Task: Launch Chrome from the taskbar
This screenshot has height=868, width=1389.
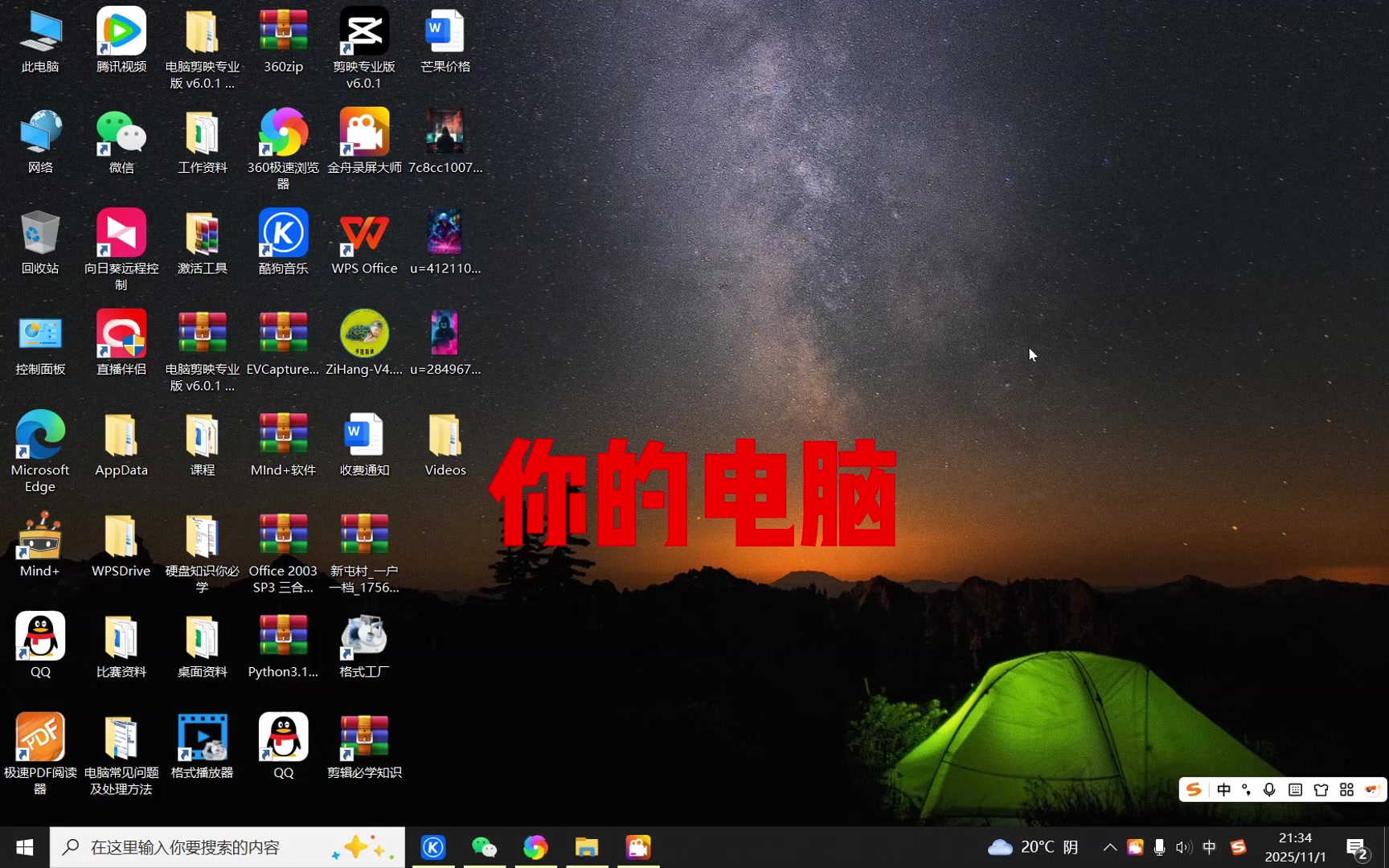Action: click(x=536, y=846)
